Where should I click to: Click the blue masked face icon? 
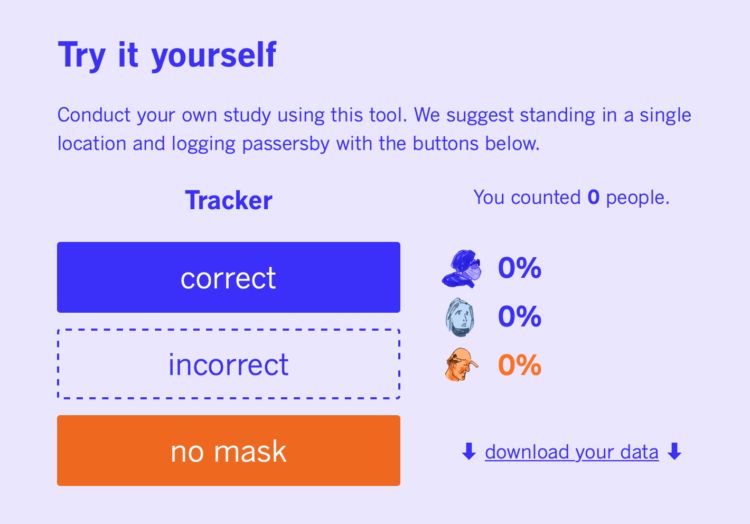462,269
